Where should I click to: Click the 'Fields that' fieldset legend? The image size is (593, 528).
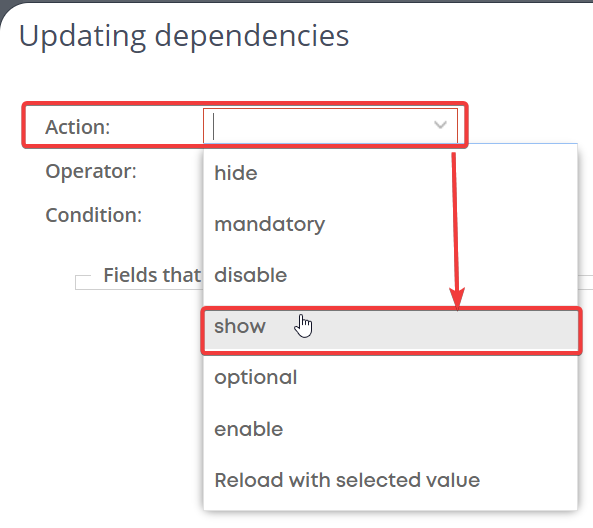(x=152, y=275)
